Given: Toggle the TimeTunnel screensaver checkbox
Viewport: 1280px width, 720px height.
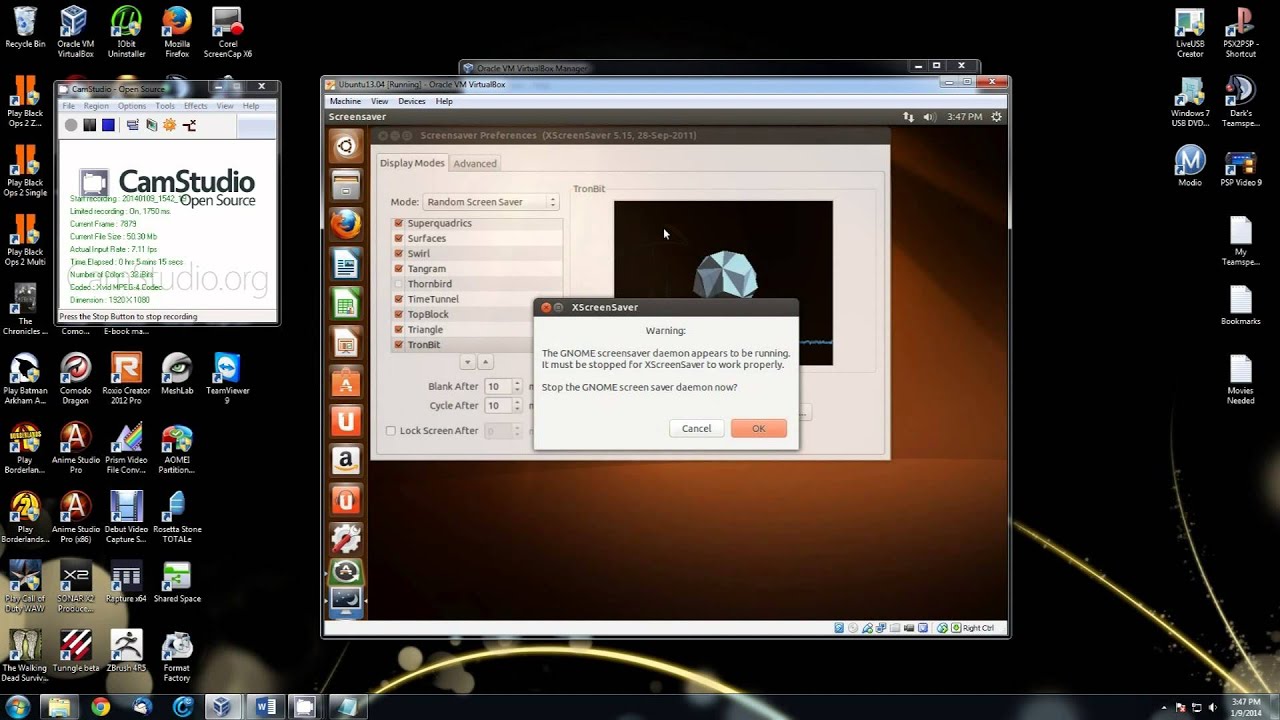Looking at the screenshot, I should coord(399,299).
